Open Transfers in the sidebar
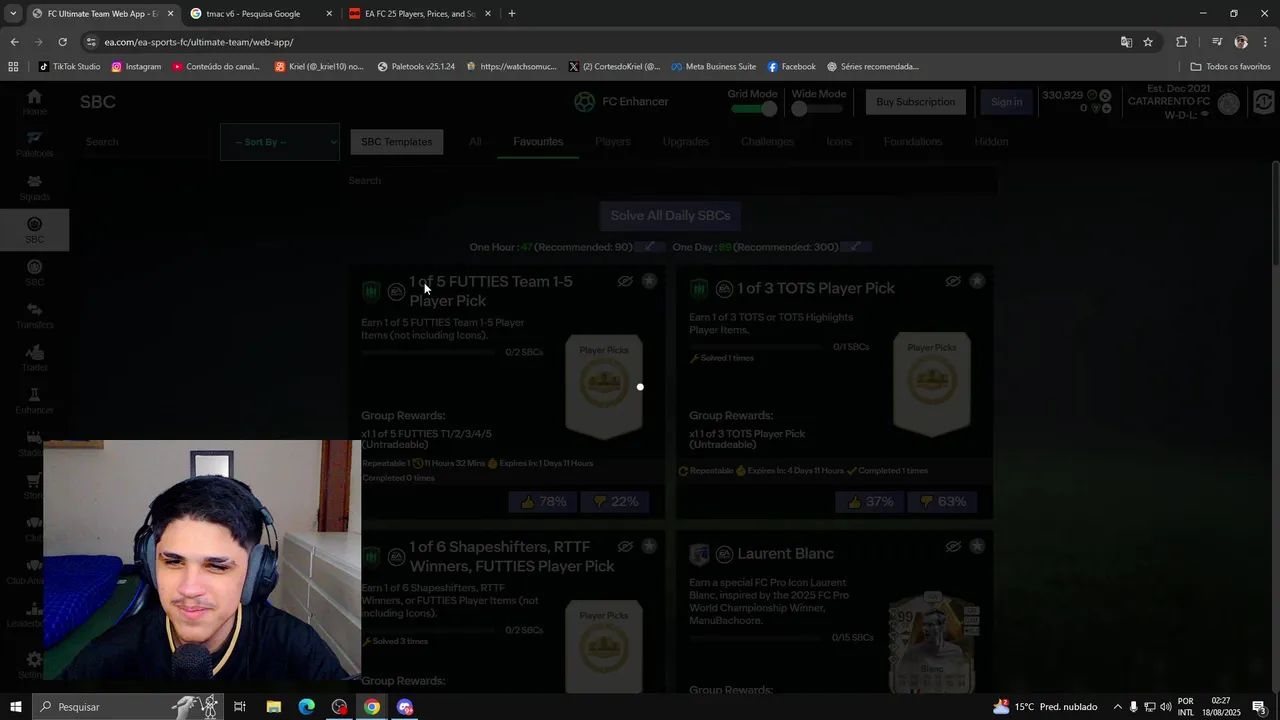The height and width of the screenshot is (720, 1280). point(34,315)
